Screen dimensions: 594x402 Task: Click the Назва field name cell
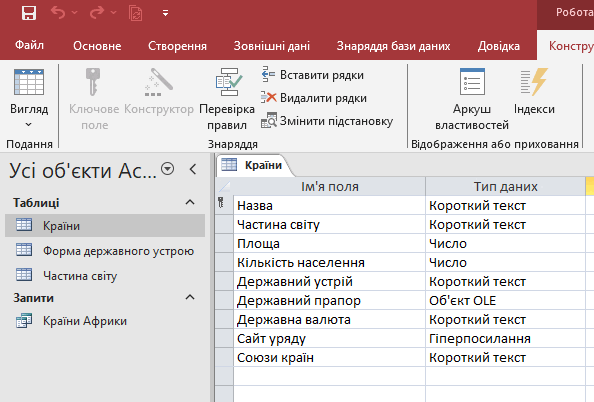pos(330,205)
